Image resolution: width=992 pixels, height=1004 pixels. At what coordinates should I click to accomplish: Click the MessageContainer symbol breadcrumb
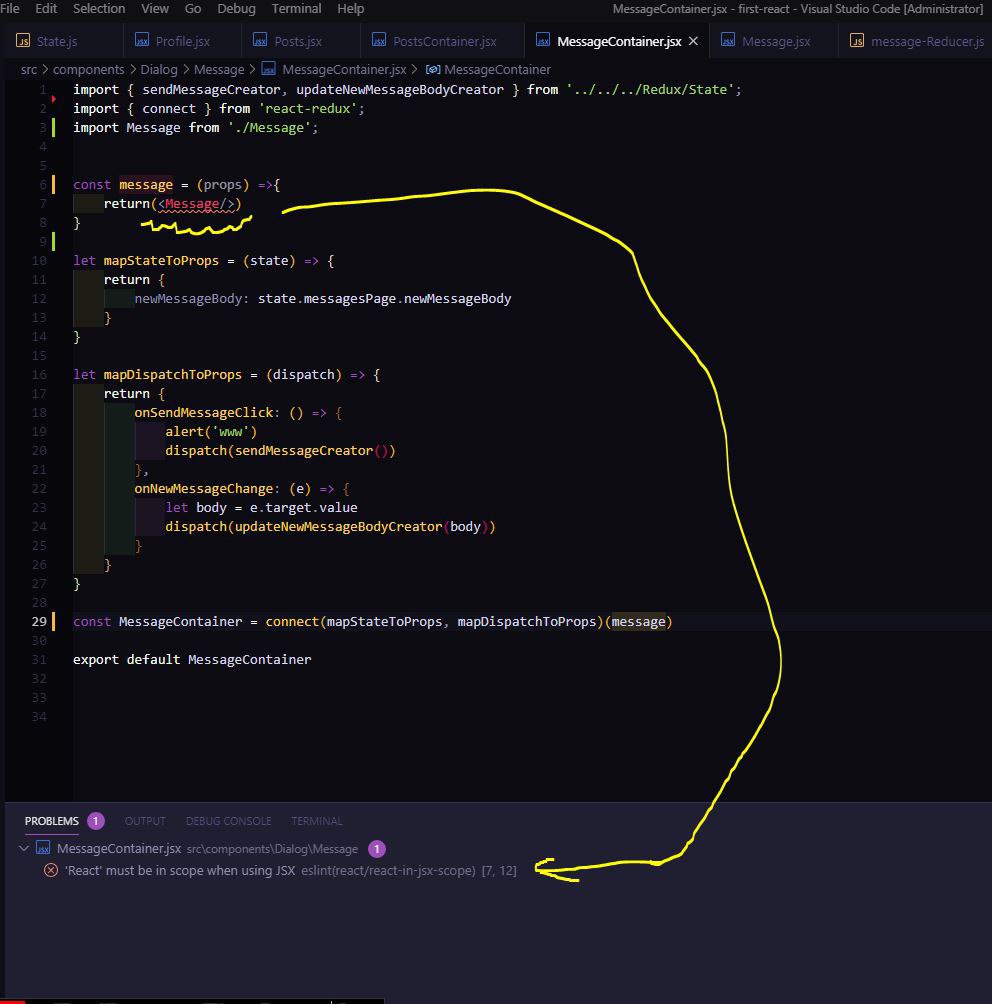point(497,69)
